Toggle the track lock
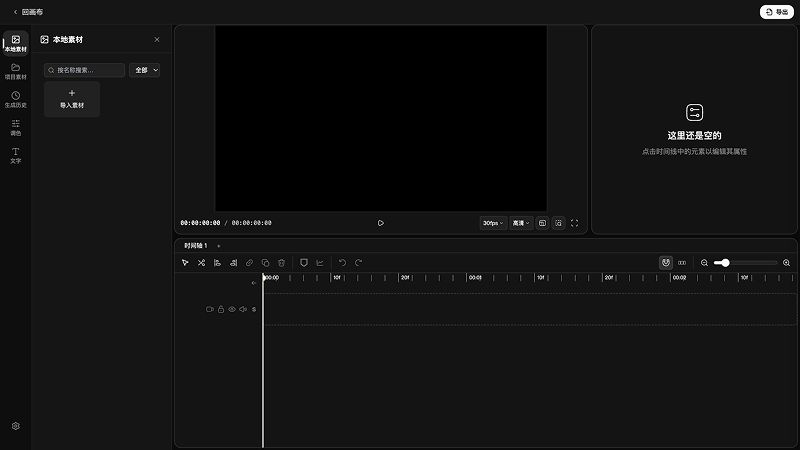 coord(221,309)
